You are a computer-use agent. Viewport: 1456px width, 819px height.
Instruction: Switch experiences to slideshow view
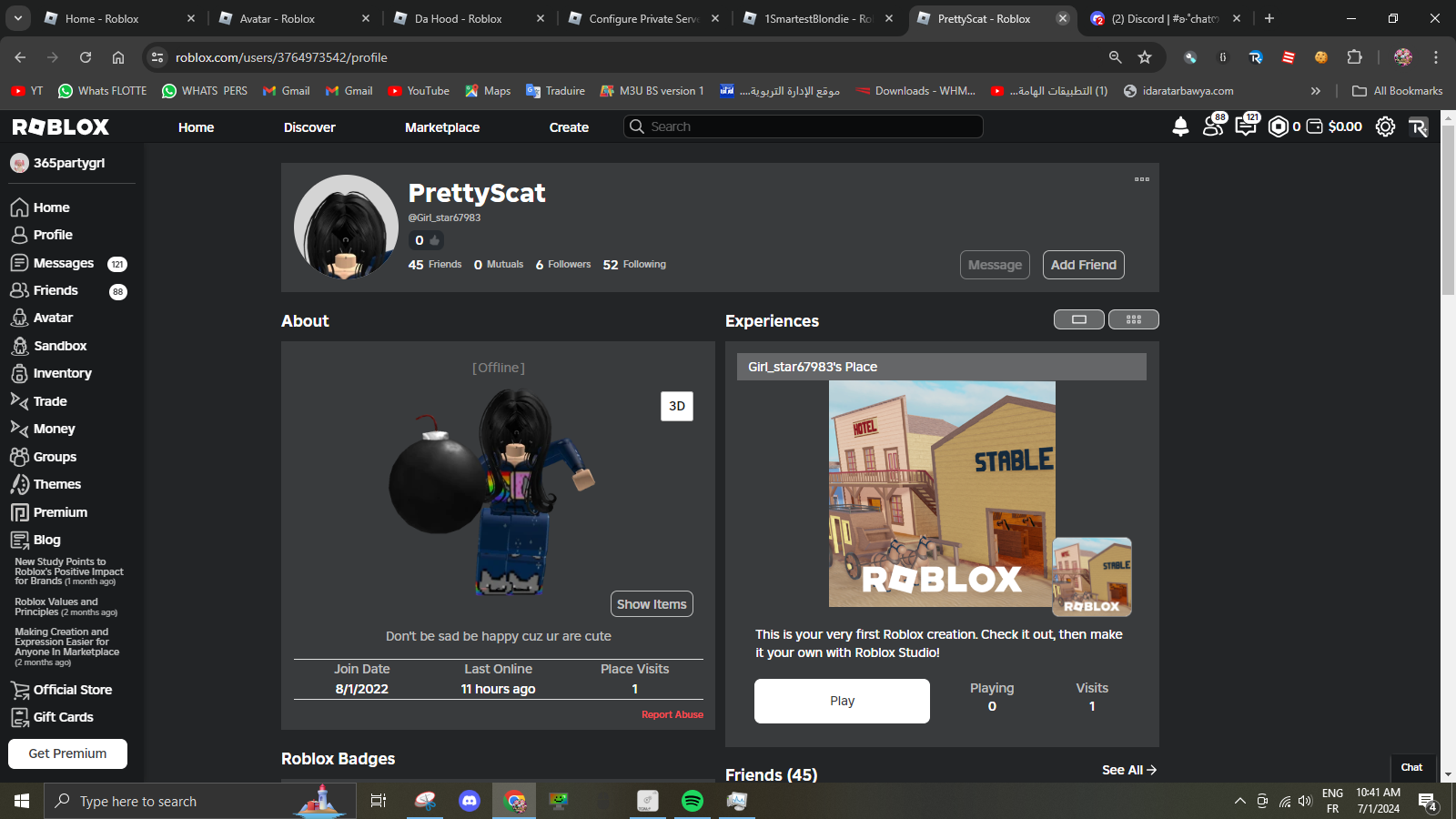tap(1079, 319)
